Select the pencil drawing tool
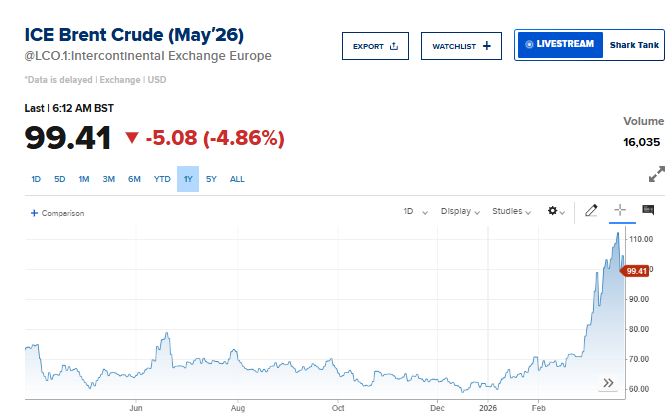This screenshot has height=418, width=671. click(x=591, y=211)
